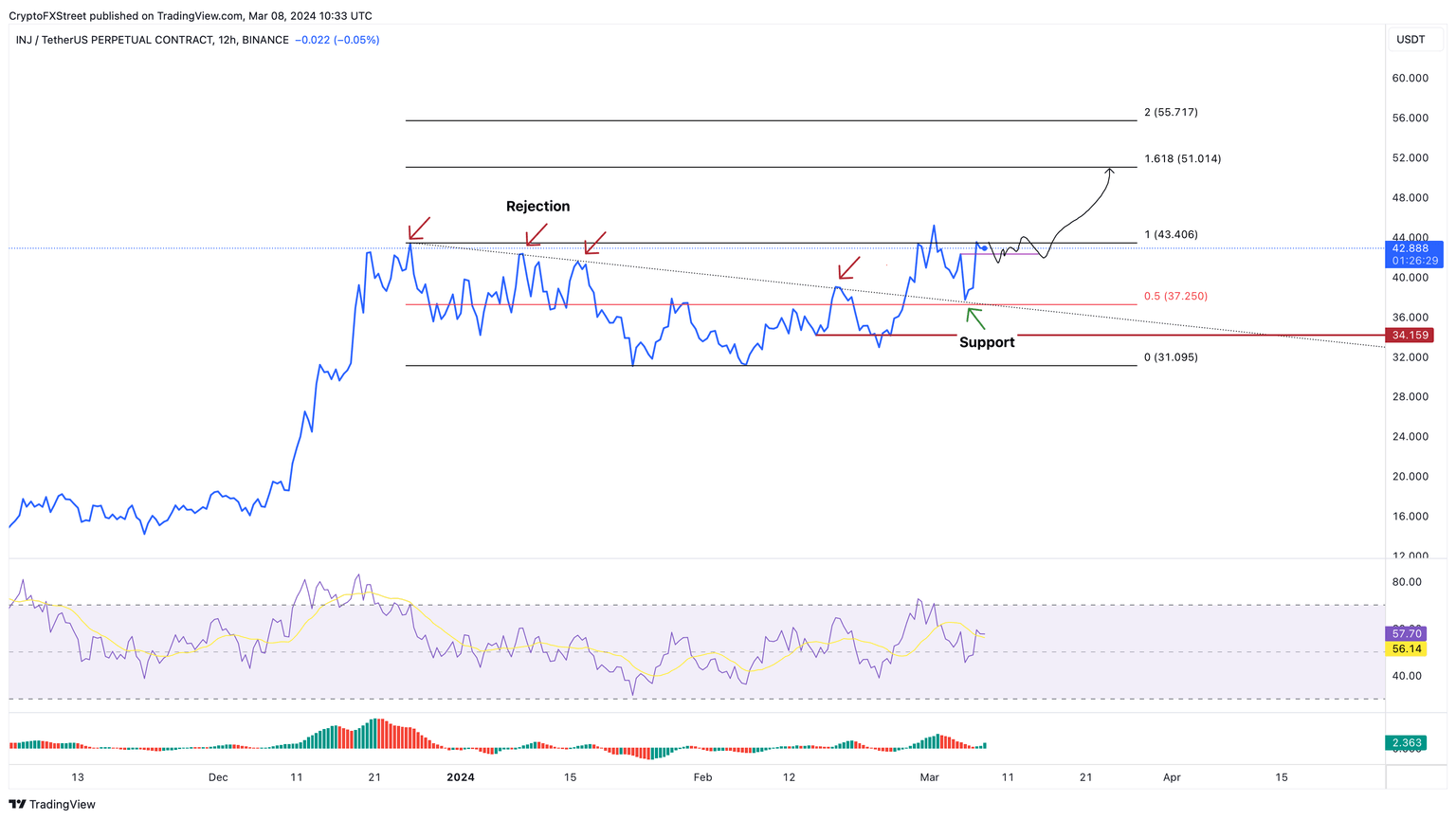Select the 1.618 (51.014) Fibonacci label

pyautogui.click(x=1181, y=158)
